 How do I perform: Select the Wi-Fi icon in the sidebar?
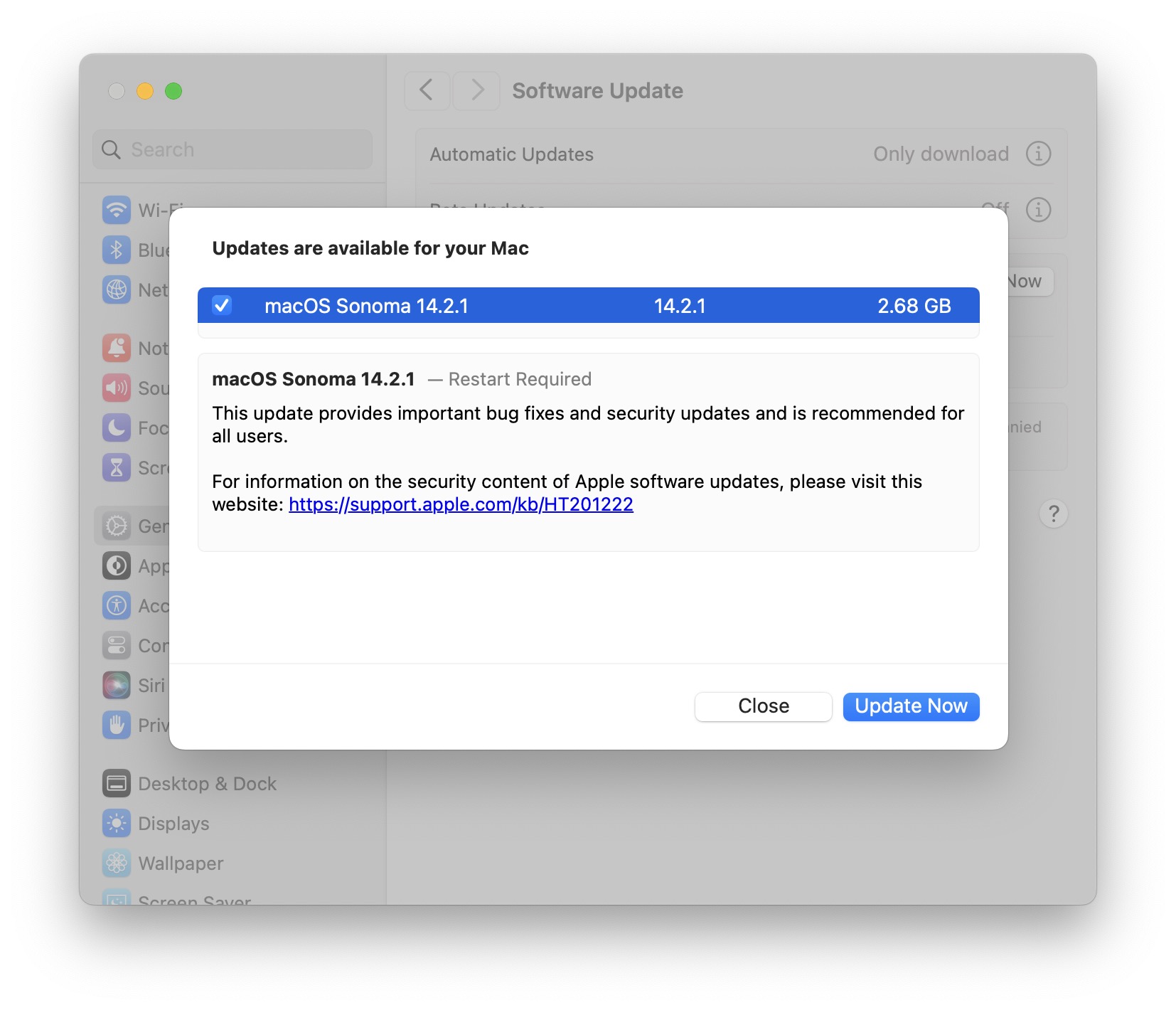pyautogui.click(x=116, y=210)
